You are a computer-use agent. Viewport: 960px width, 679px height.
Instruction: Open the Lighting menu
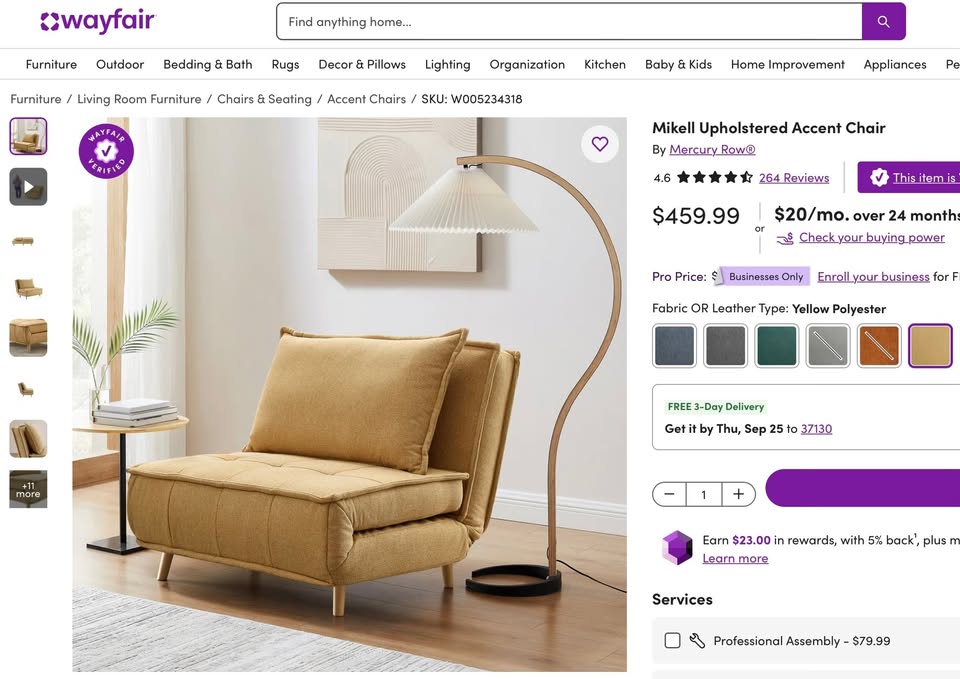pos(448,64)
